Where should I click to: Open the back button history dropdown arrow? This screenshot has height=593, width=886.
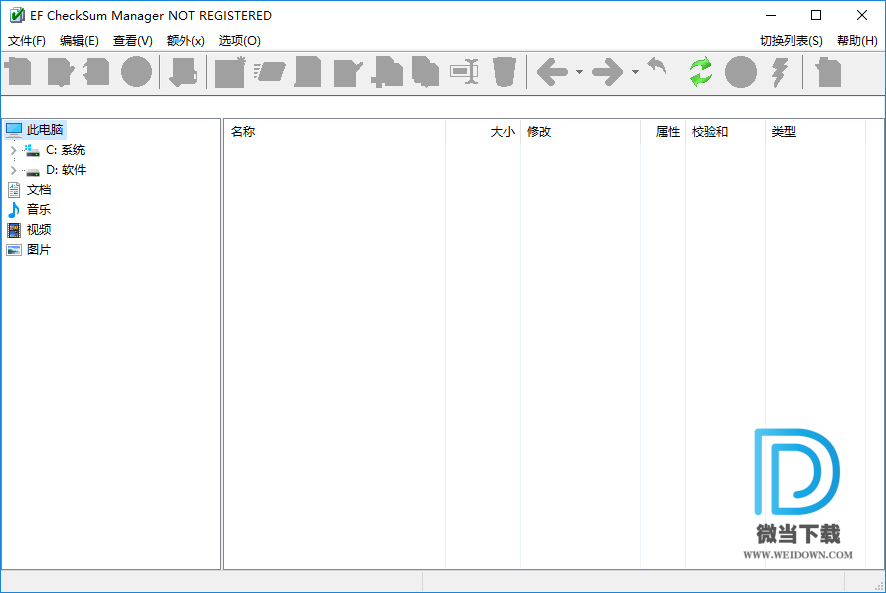pos(579,72)
